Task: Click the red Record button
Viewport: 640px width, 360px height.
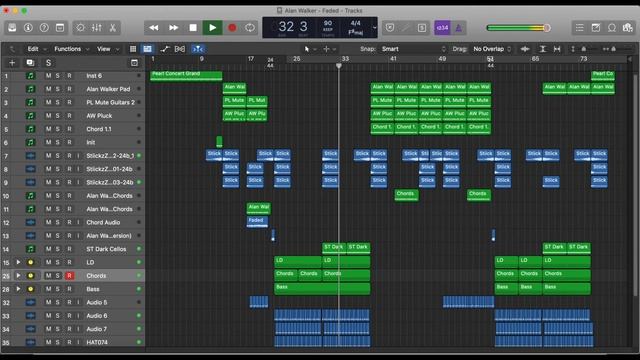Action: point(232,28)
